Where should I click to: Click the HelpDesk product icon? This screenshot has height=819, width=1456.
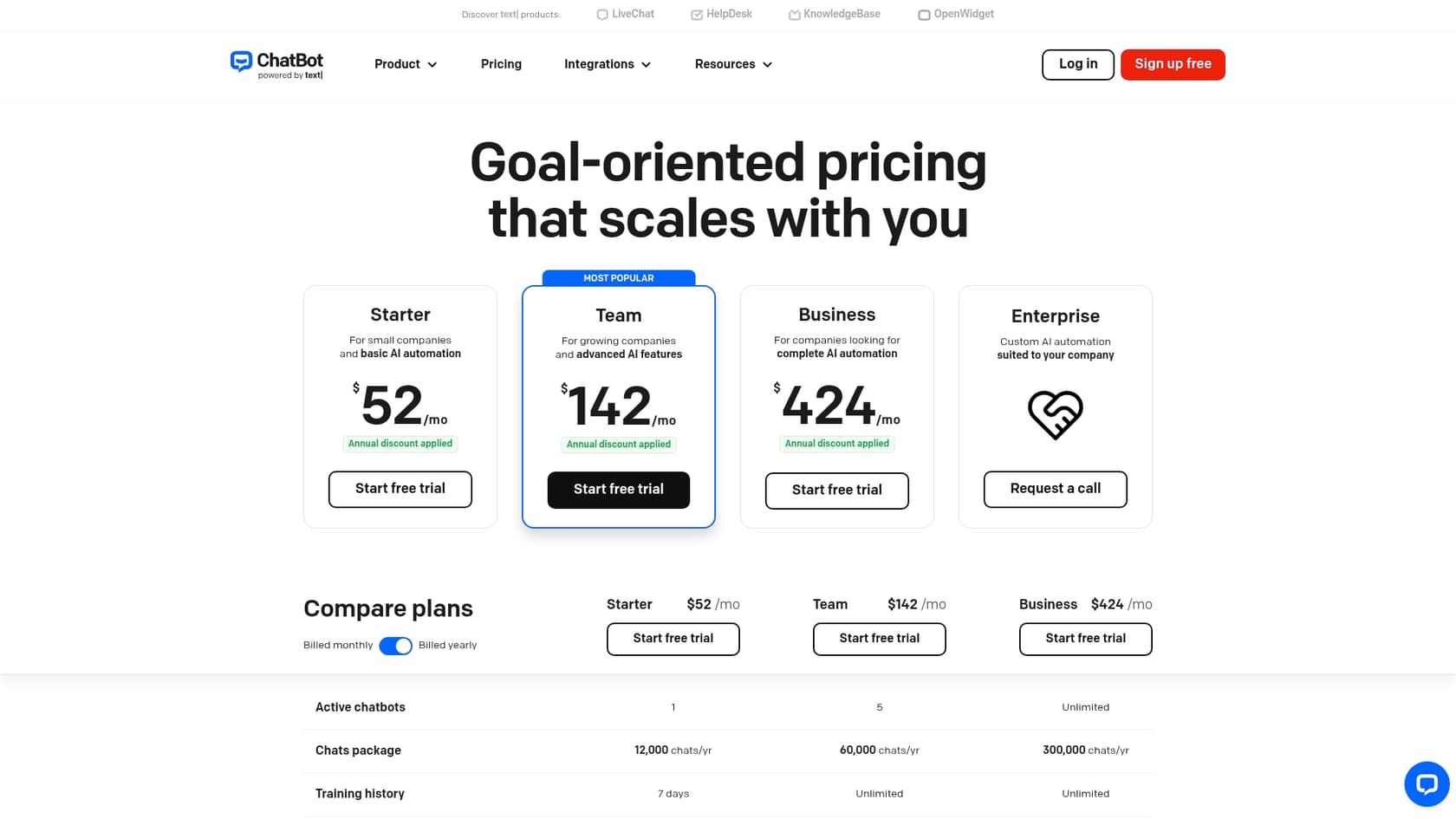(697, 14)
